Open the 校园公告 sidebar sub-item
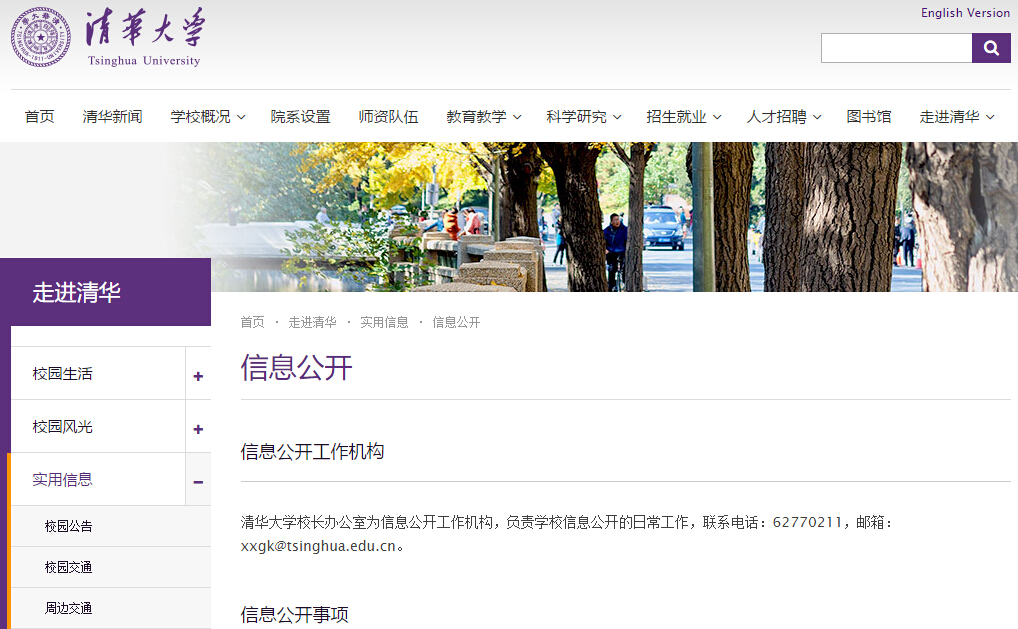This screenshot has height=629, width=1018. 68,526
